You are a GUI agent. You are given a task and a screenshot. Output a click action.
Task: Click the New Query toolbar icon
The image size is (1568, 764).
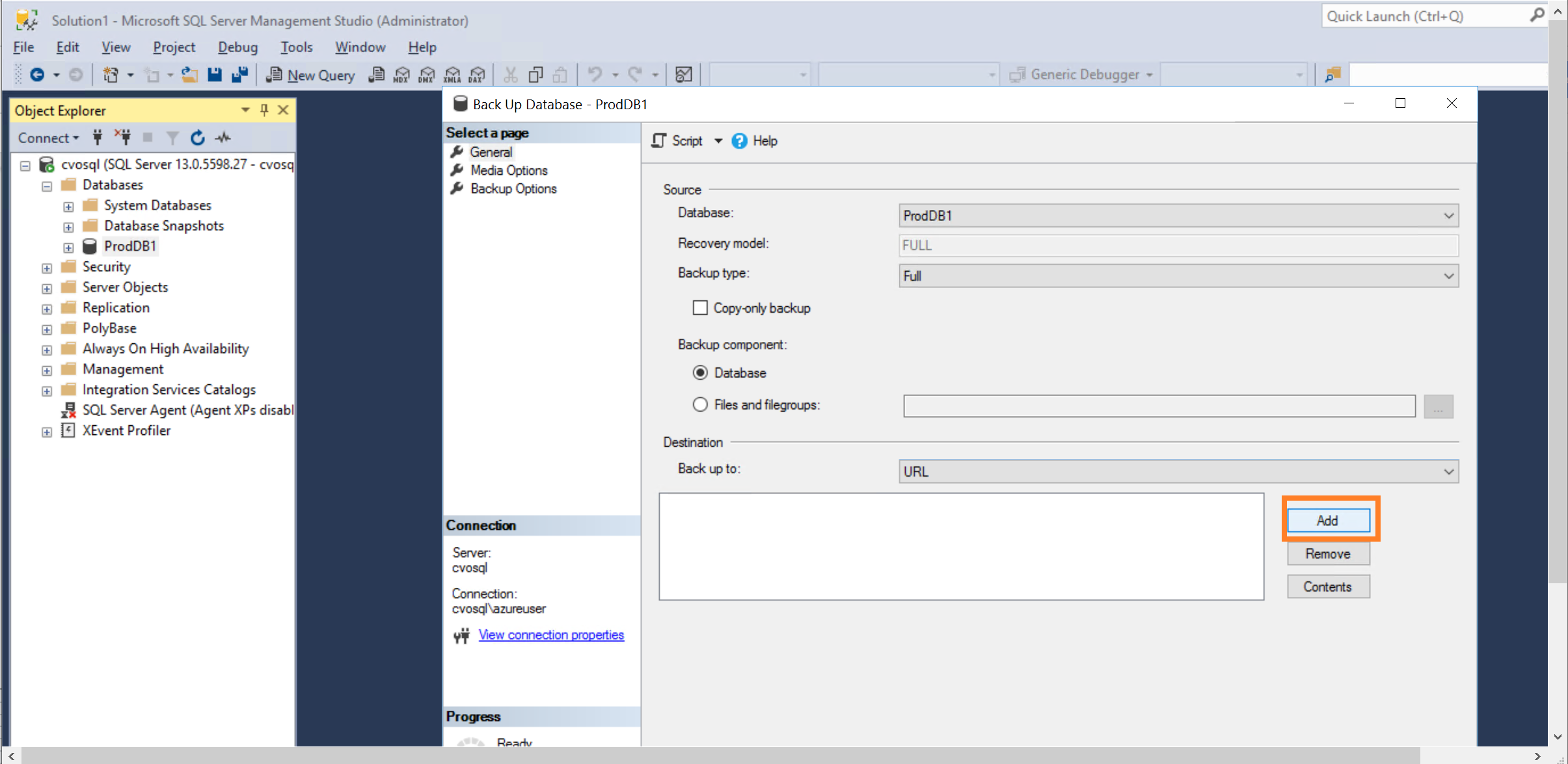[311, 75]
